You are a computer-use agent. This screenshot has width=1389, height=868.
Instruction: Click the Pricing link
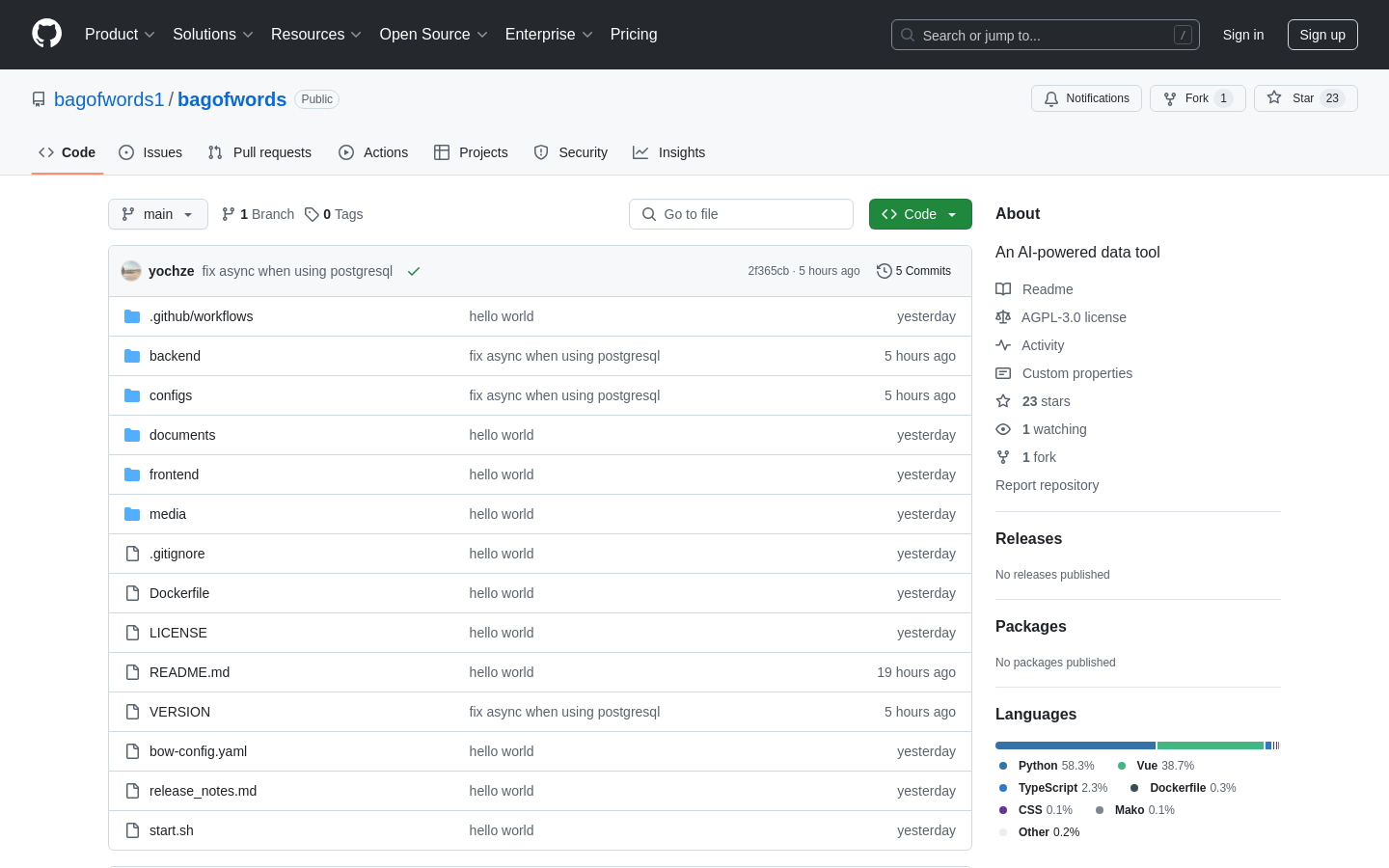(x=634, y=34)
